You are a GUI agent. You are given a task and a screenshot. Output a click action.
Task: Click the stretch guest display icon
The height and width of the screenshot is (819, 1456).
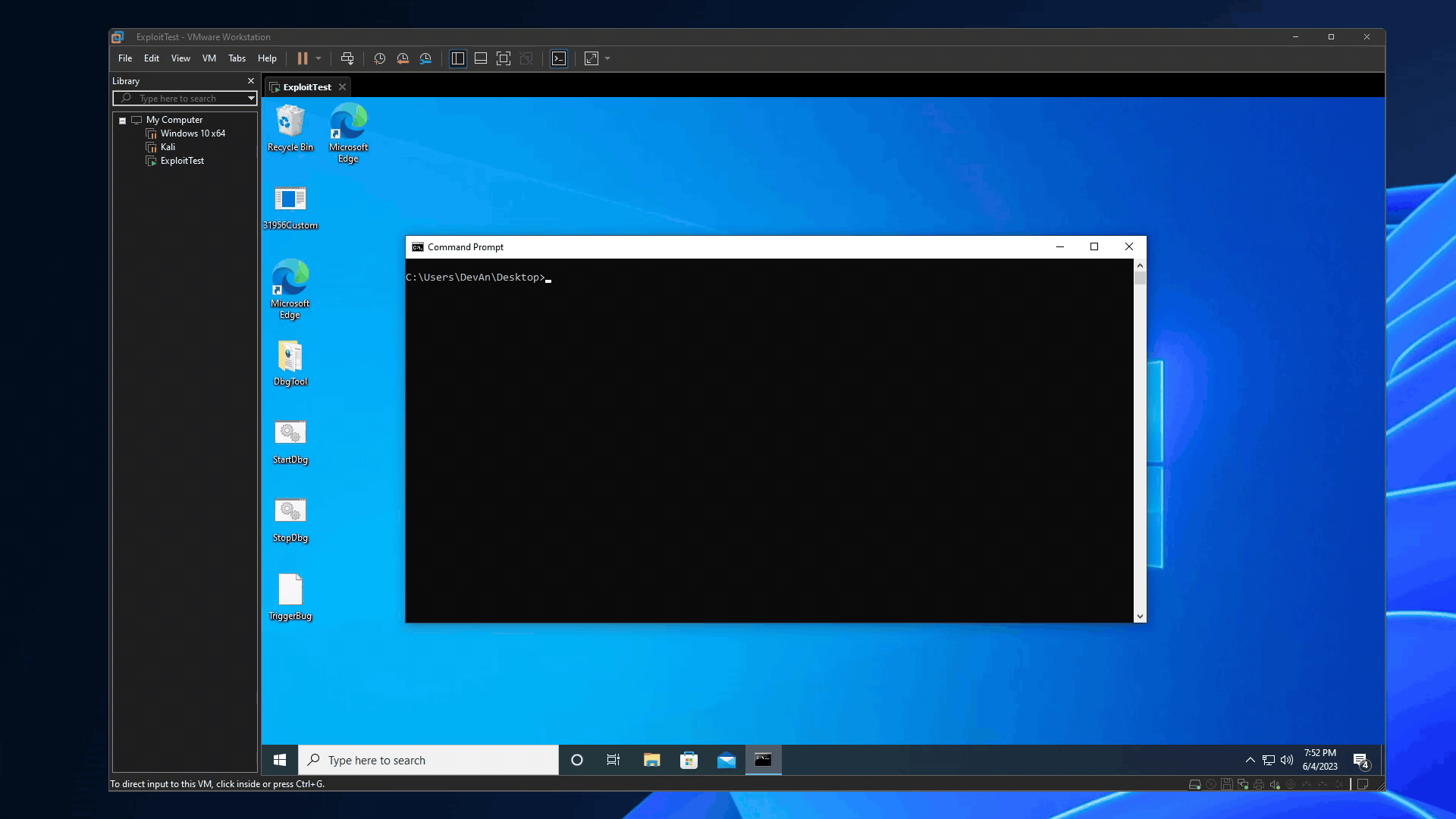pyautogui.click(x=591, y=58)
